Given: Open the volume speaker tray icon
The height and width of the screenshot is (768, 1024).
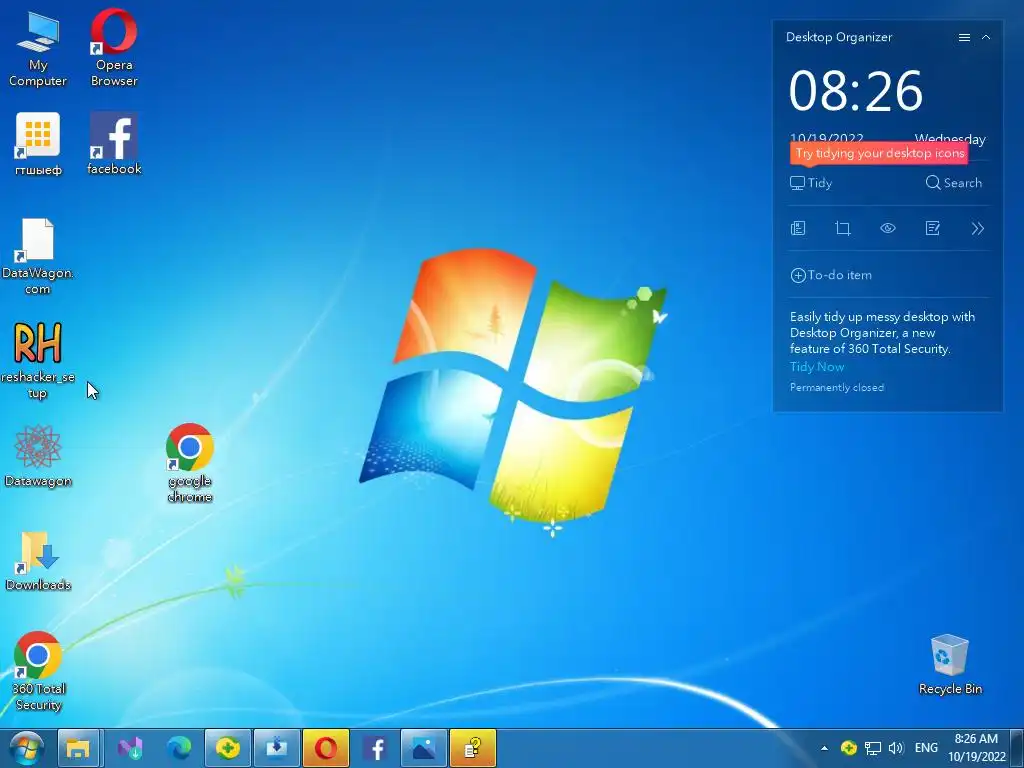Looking at the screenshot, I should (x=896, y=748).
